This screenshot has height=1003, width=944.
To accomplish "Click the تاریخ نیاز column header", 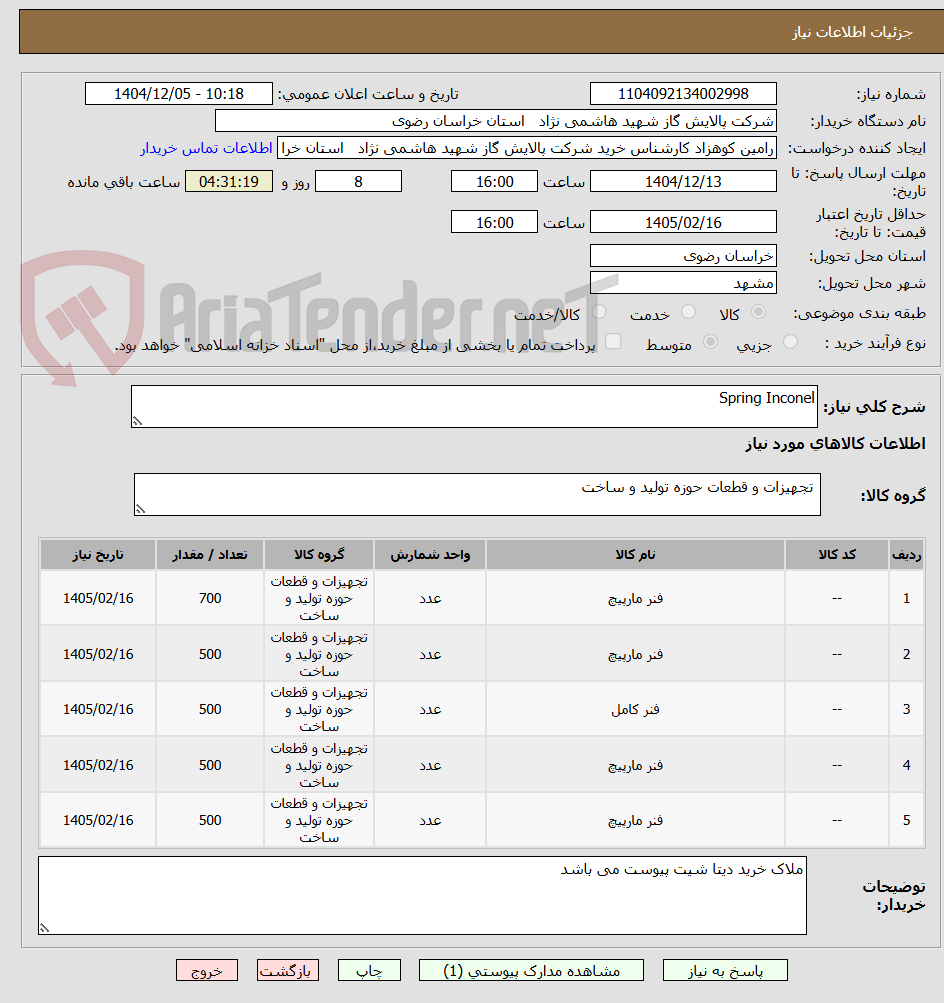I will click(98, 555).
